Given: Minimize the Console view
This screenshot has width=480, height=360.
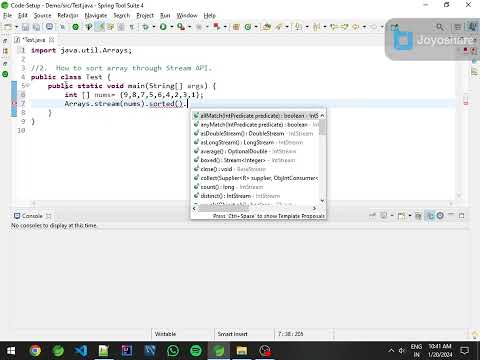Looking at the screenshot, I should (x=451, y=215).
